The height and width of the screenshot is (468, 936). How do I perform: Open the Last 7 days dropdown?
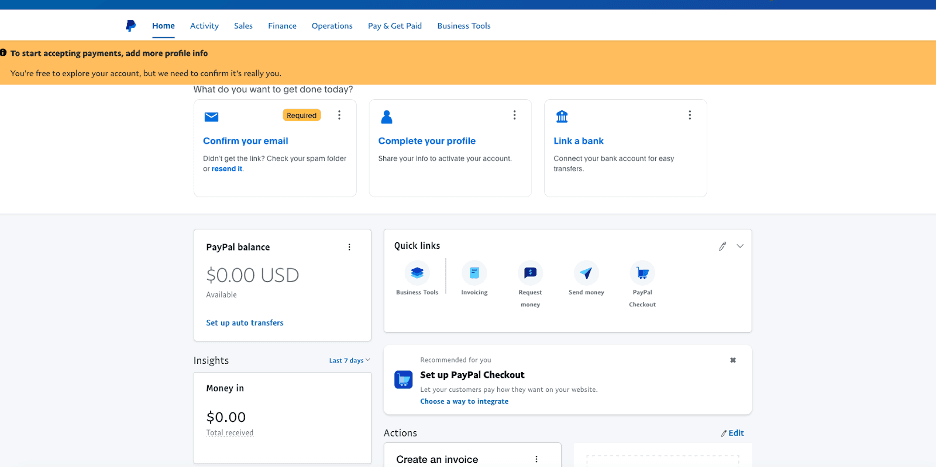point(350,361)
